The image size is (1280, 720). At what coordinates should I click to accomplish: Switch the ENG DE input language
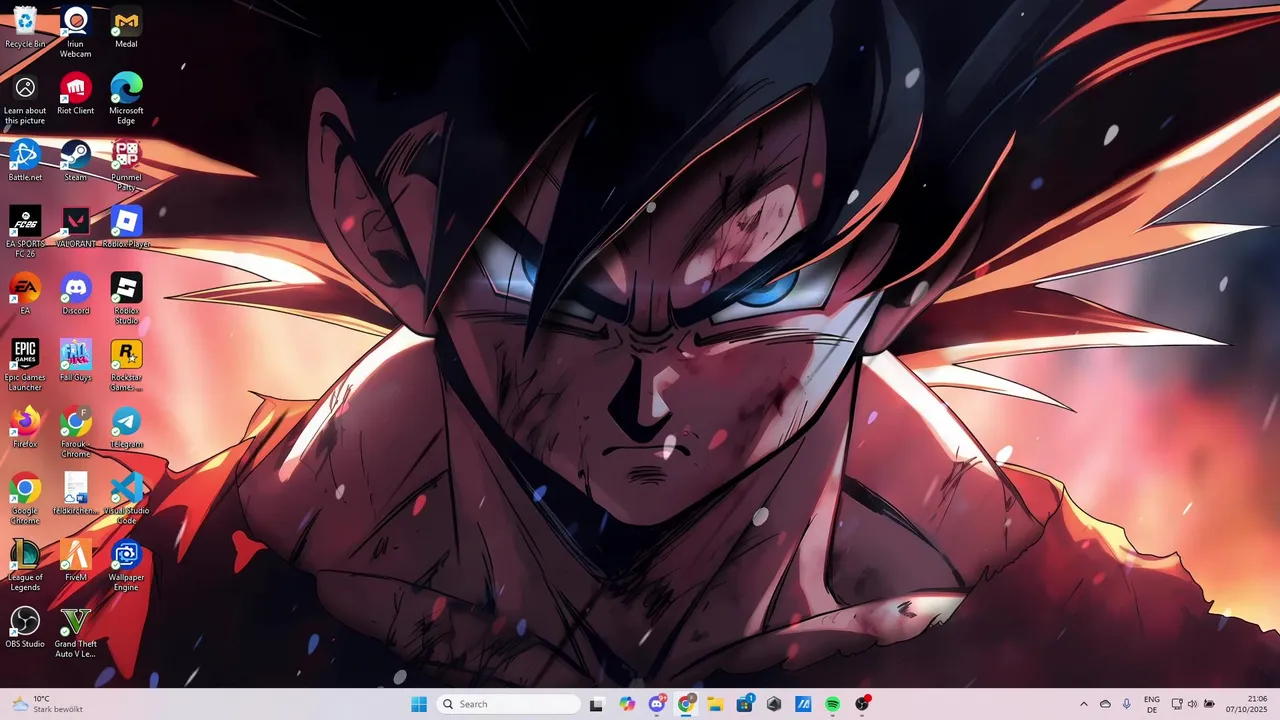pos(1152,704)
